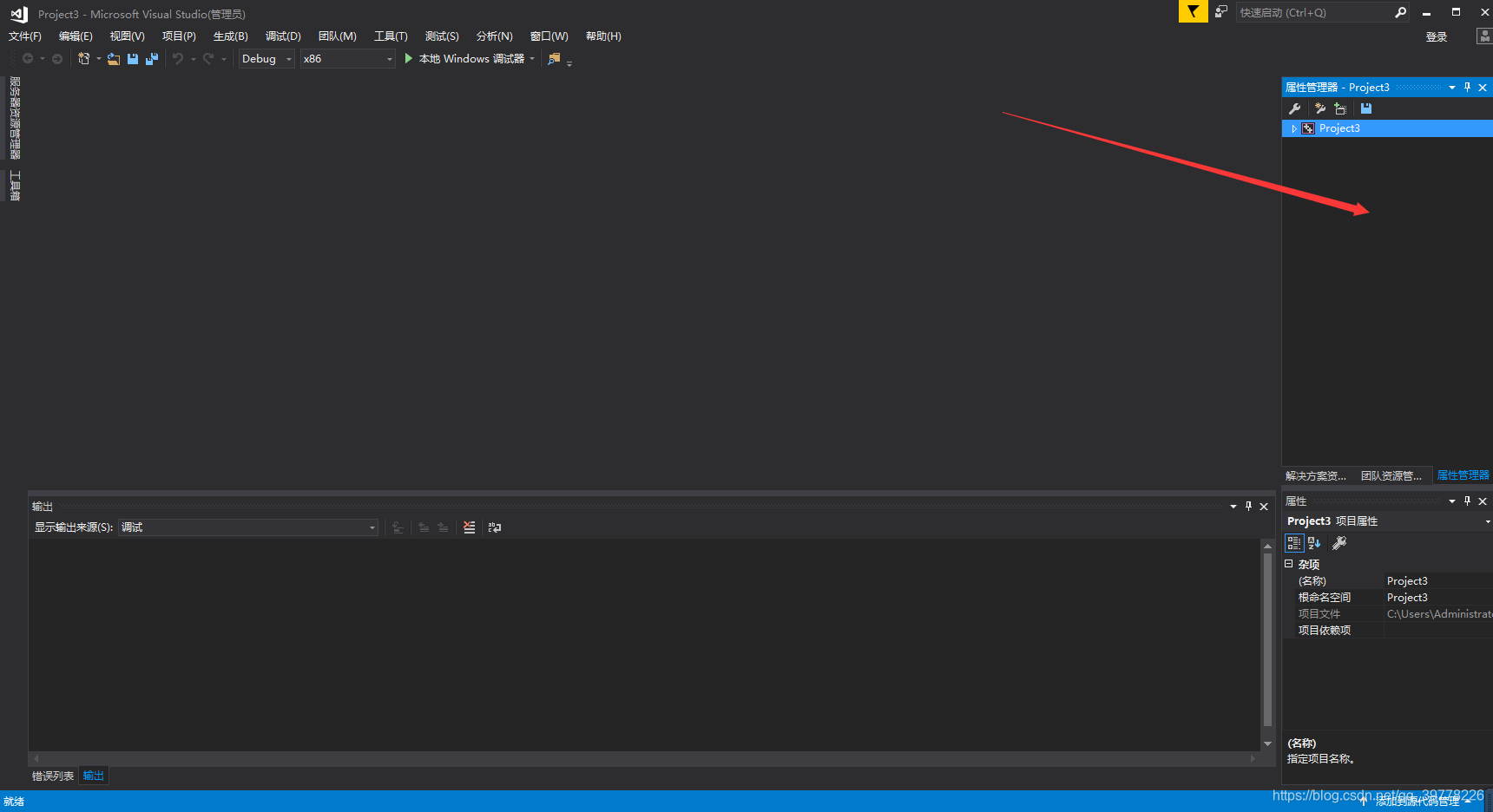
Task: Open Property Manager window position menu arrow
Action: pyautogui.click(x=1452, y=88)
